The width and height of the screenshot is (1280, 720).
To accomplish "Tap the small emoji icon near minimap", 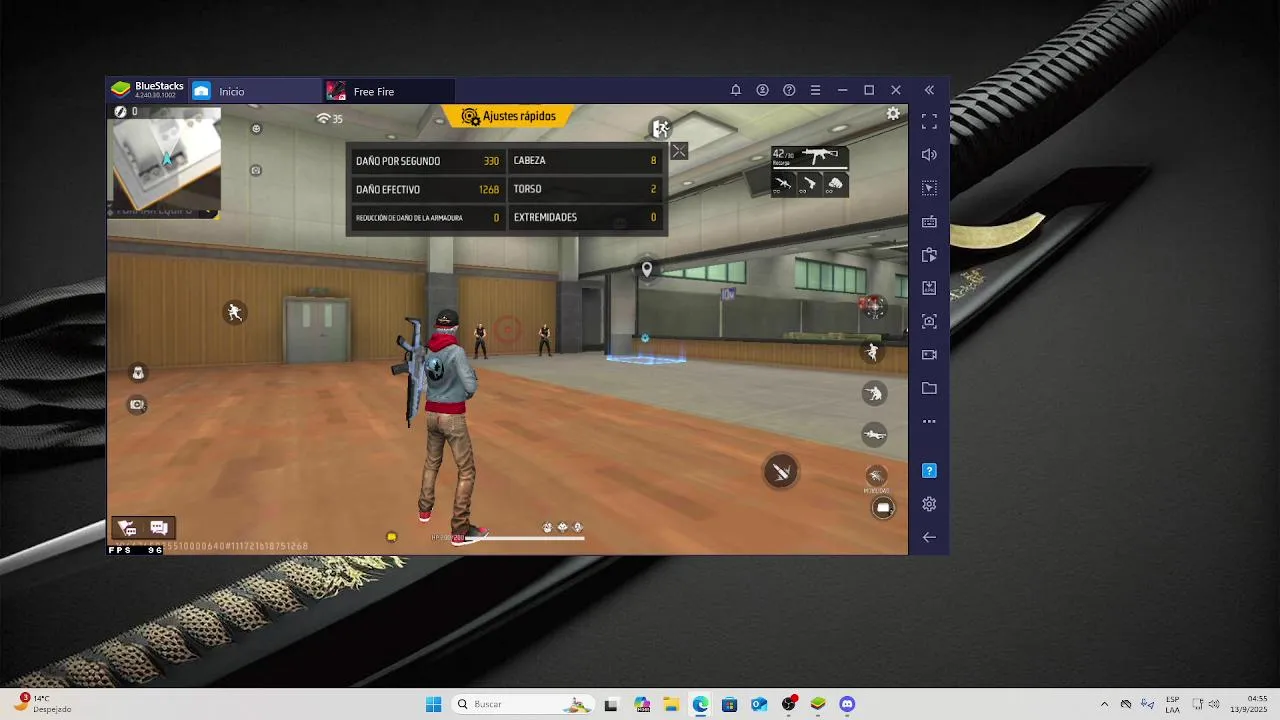I will [256, 128].
